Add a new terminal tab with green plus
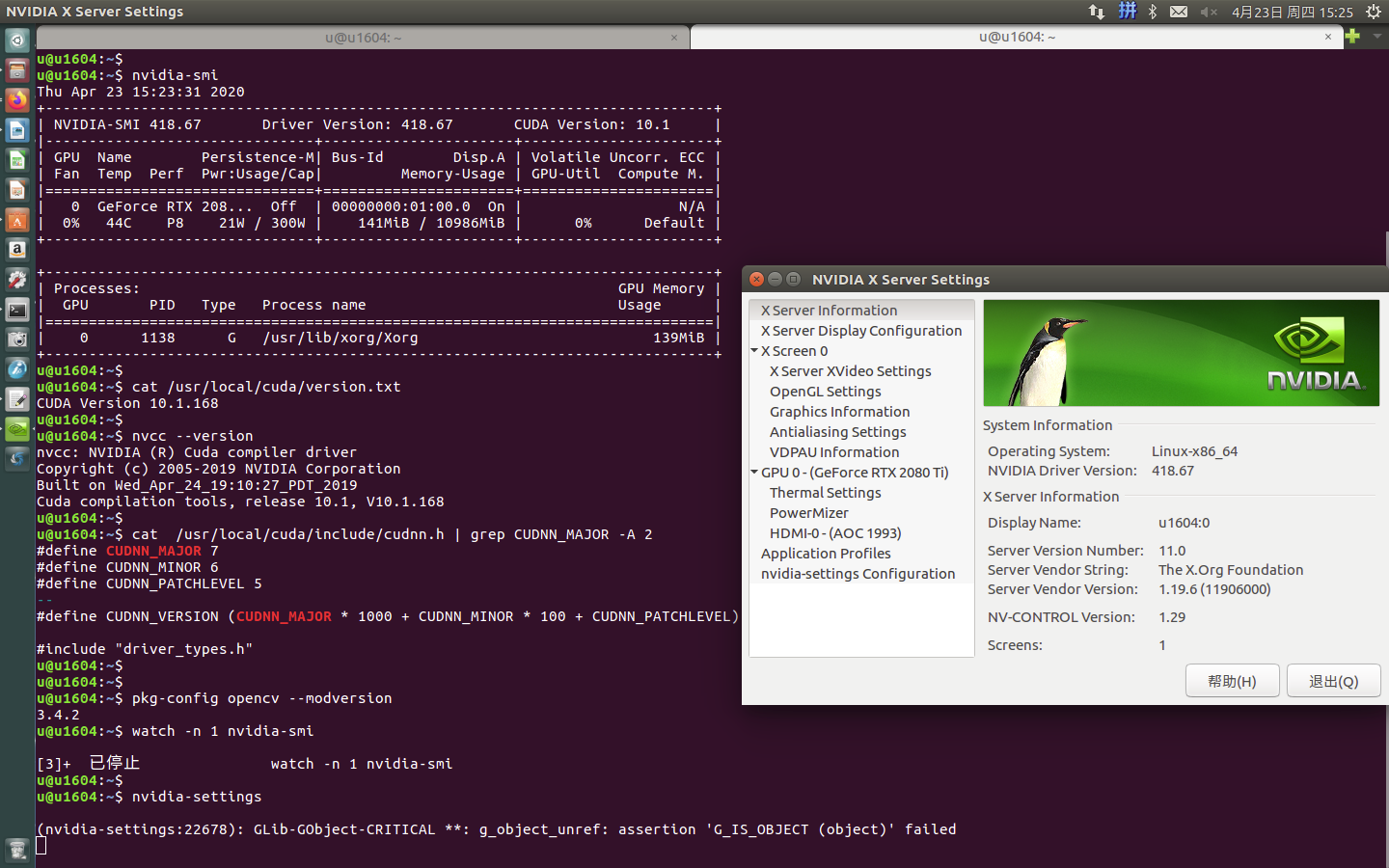This screenshot has width=1389, height=868. click(1352, 37)
